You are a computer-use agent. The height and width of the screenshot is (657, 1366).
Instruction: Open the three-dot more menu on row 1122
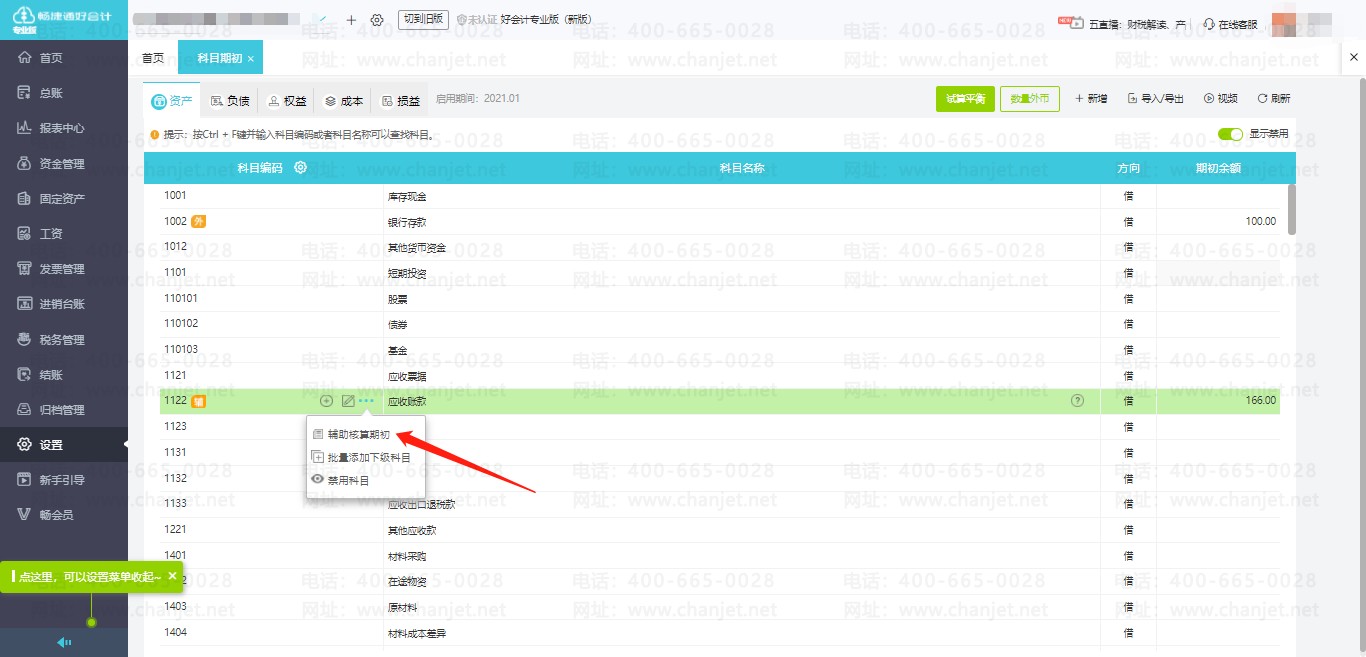point(367,401)
